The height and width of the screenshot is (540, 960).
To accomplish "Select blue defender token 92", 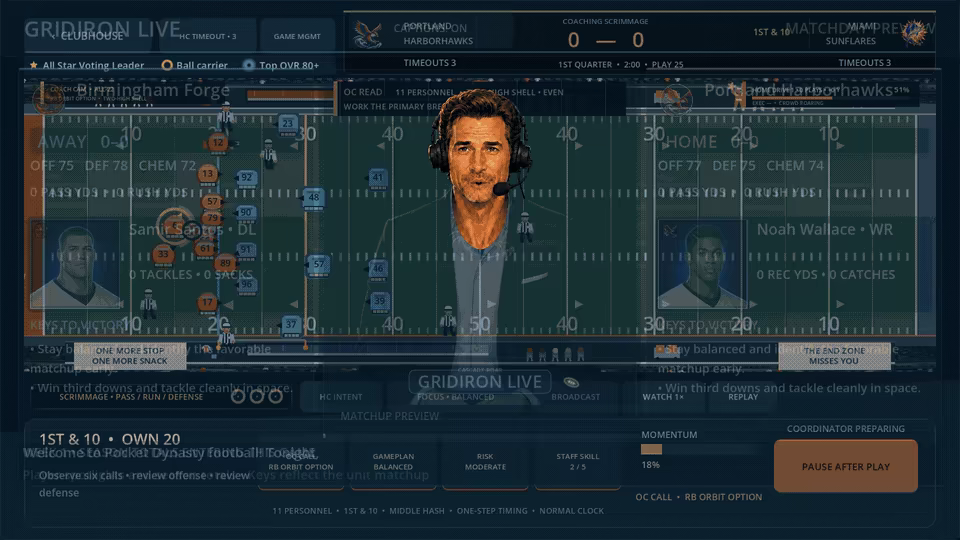I will coord(246,178).
